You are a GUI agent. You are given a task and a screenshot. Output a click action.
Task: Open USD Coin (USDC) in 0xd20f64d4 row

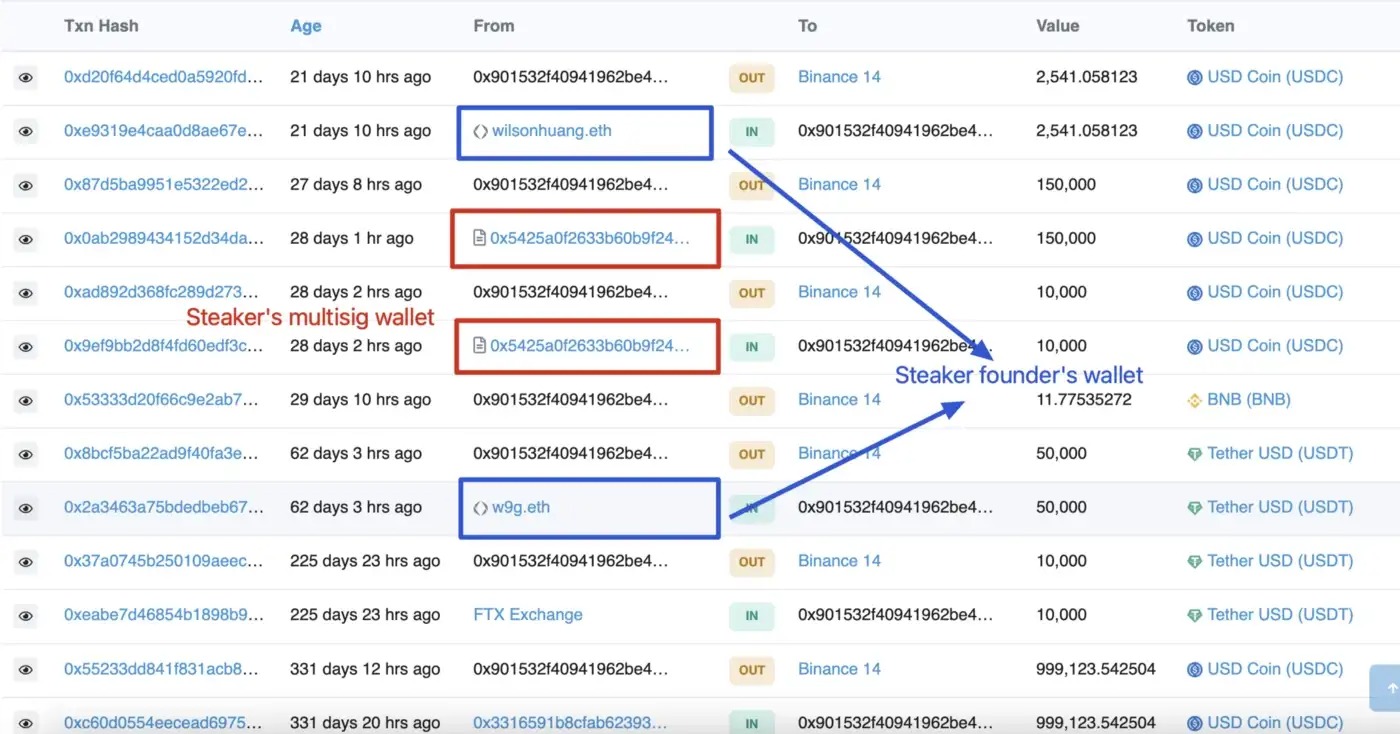[1275, 77]
